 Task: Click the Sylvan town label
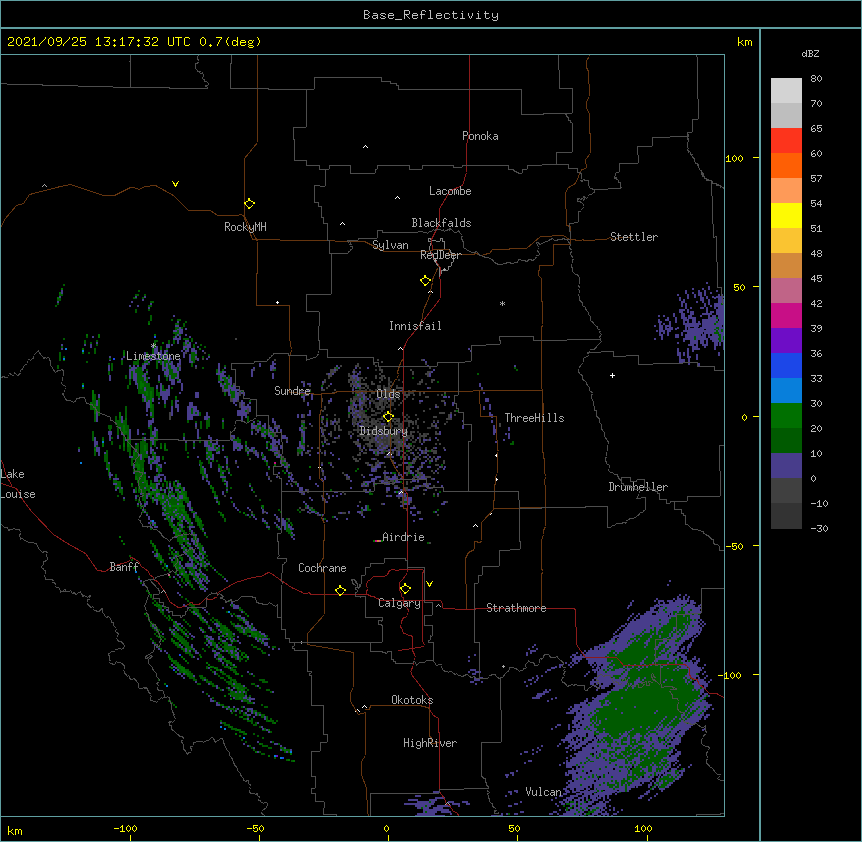tap(390, 245)
